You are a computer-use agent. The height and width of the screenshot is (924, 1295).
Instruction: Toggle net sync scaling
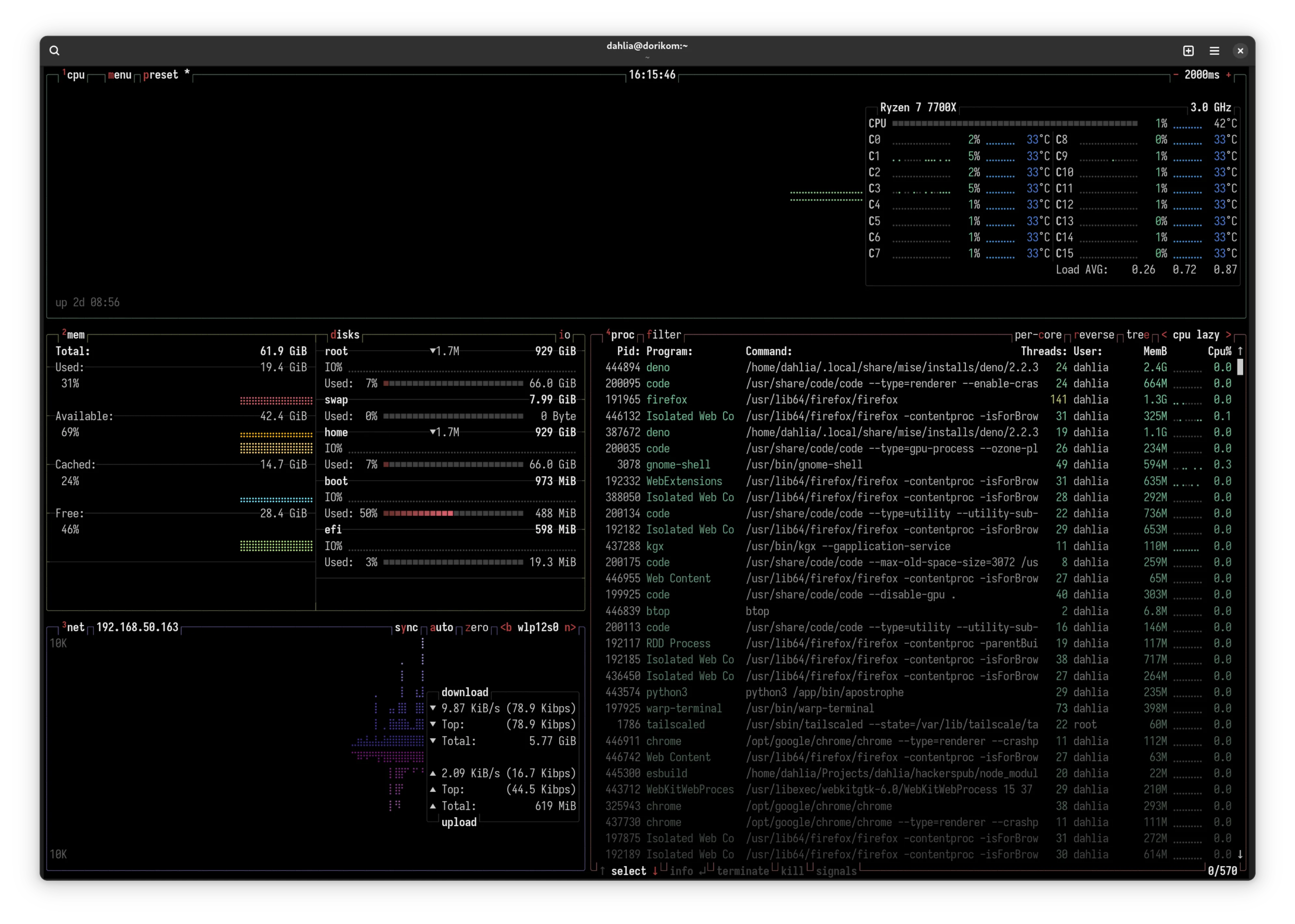[x=406, y=627]
